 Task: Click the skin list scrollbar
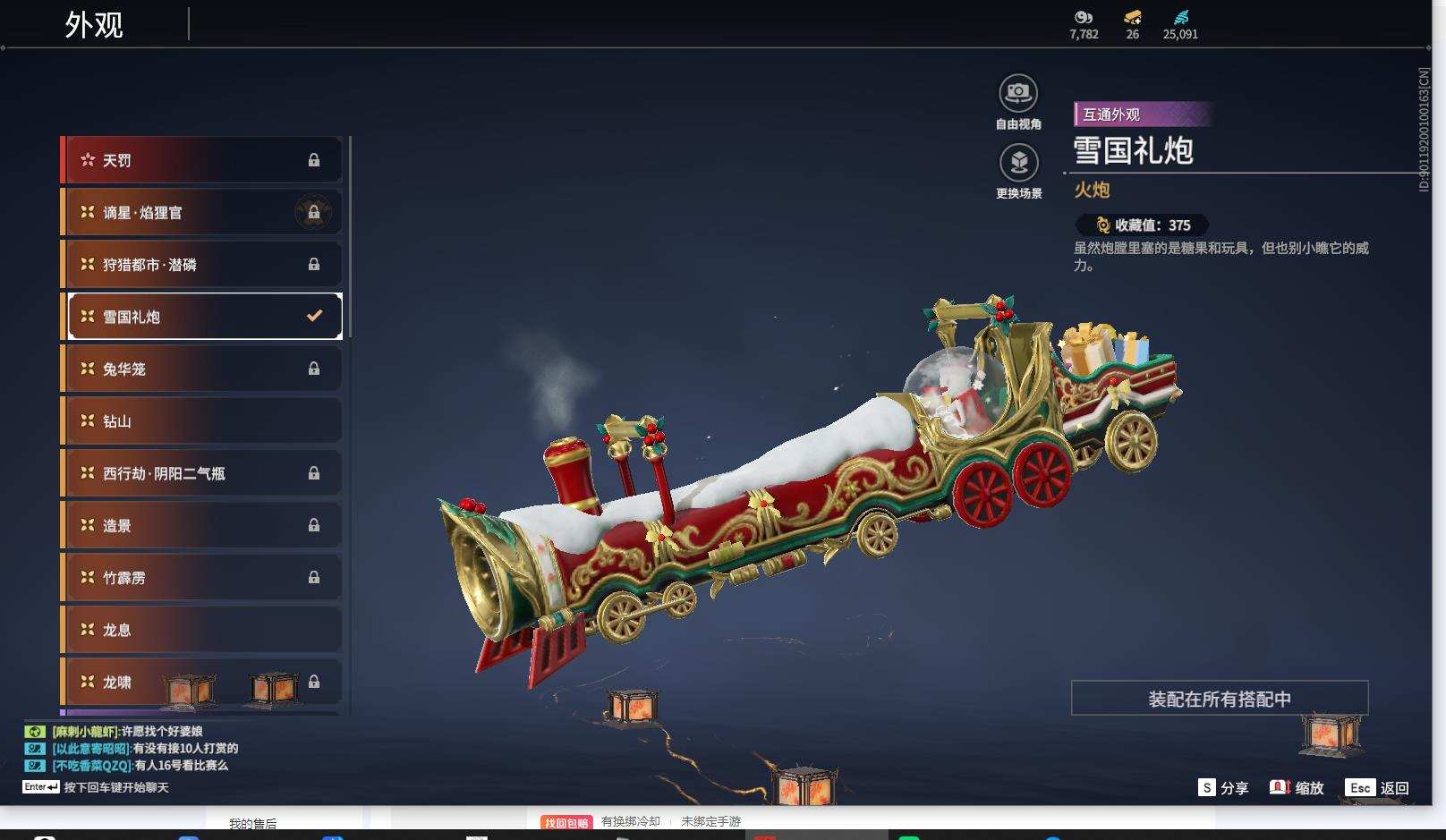(349, 237)
